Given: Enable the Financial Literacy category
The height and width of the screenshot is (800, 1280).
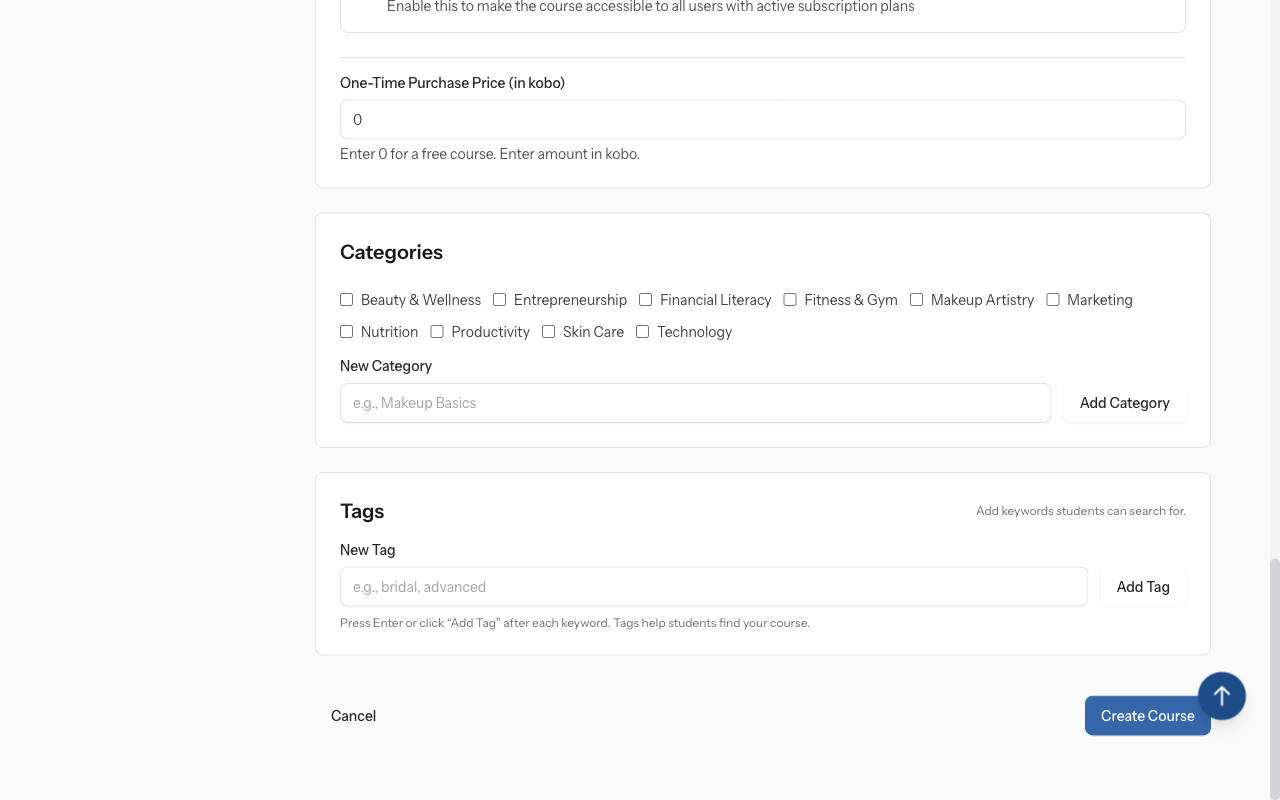Looking at the screenshot, I should tap(646, 300).
